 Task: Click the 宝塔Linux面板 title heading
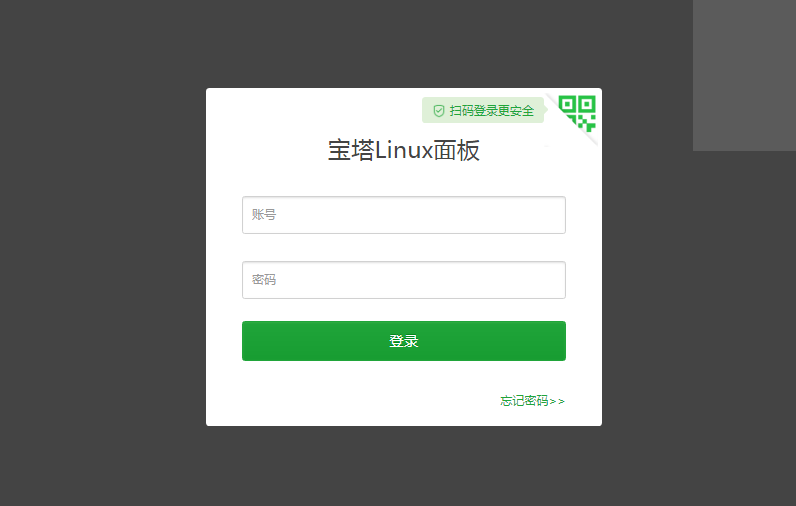point(404,150)
